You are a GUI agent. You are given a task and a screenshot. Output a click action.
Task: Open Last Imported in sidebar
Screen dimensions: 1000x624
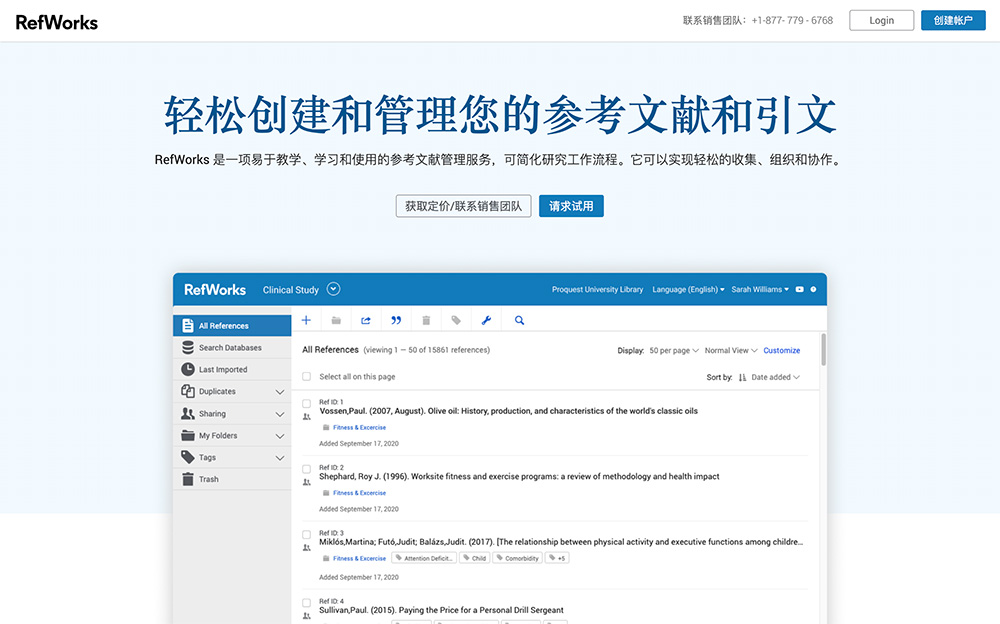[232, 369]
